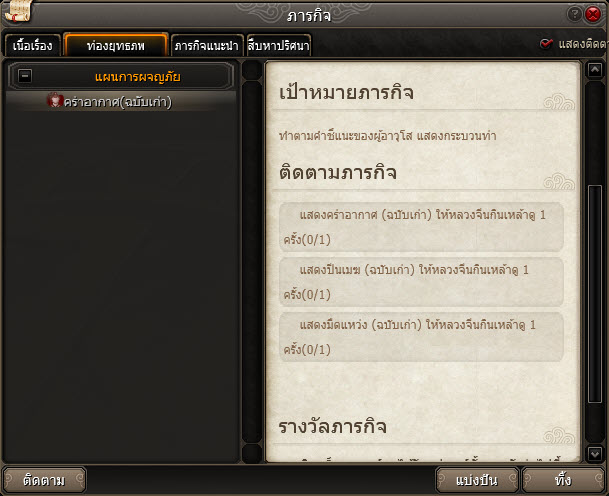This screenshot has height=496, width=609.
Task: Collapse the แผนการผจญภัย category
Action: click(x=25, y=75)
